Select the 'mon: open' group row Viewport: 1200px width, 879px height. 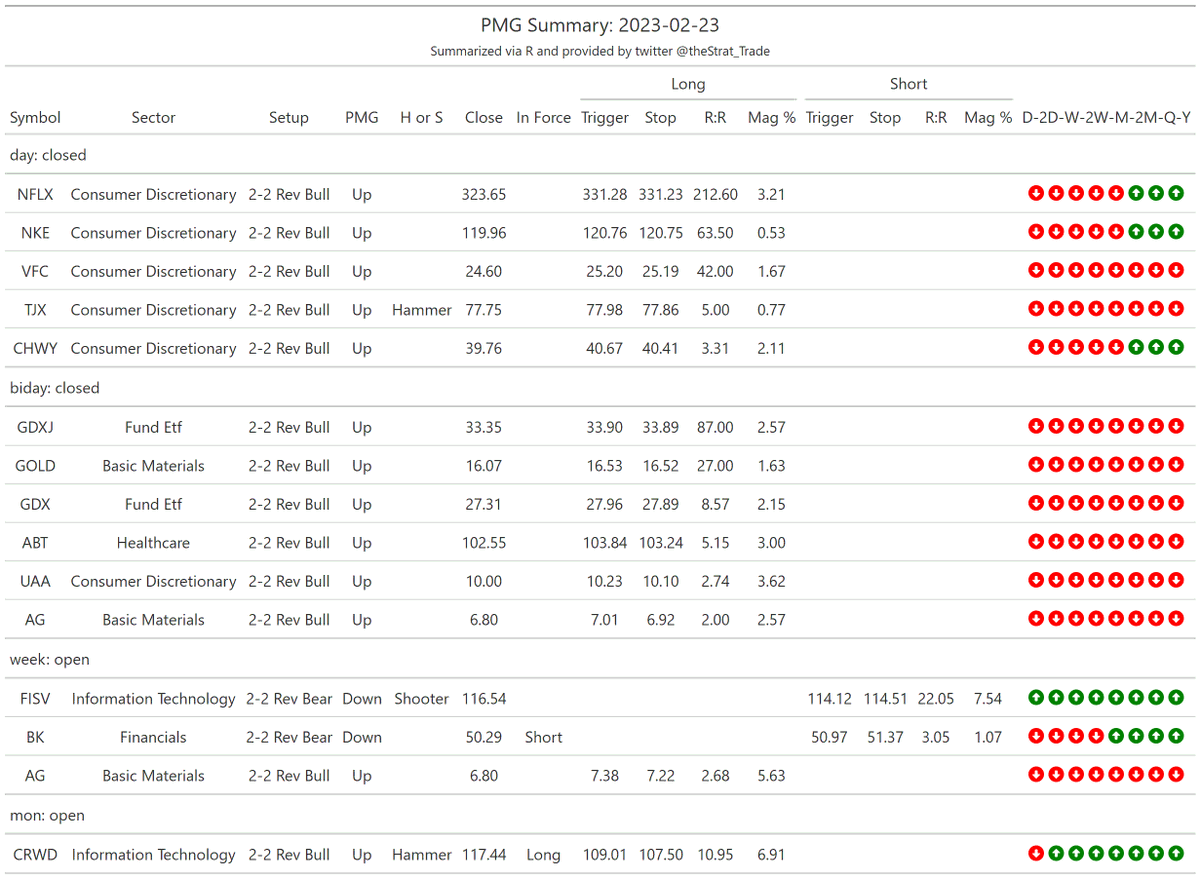[x=600, y=816]
